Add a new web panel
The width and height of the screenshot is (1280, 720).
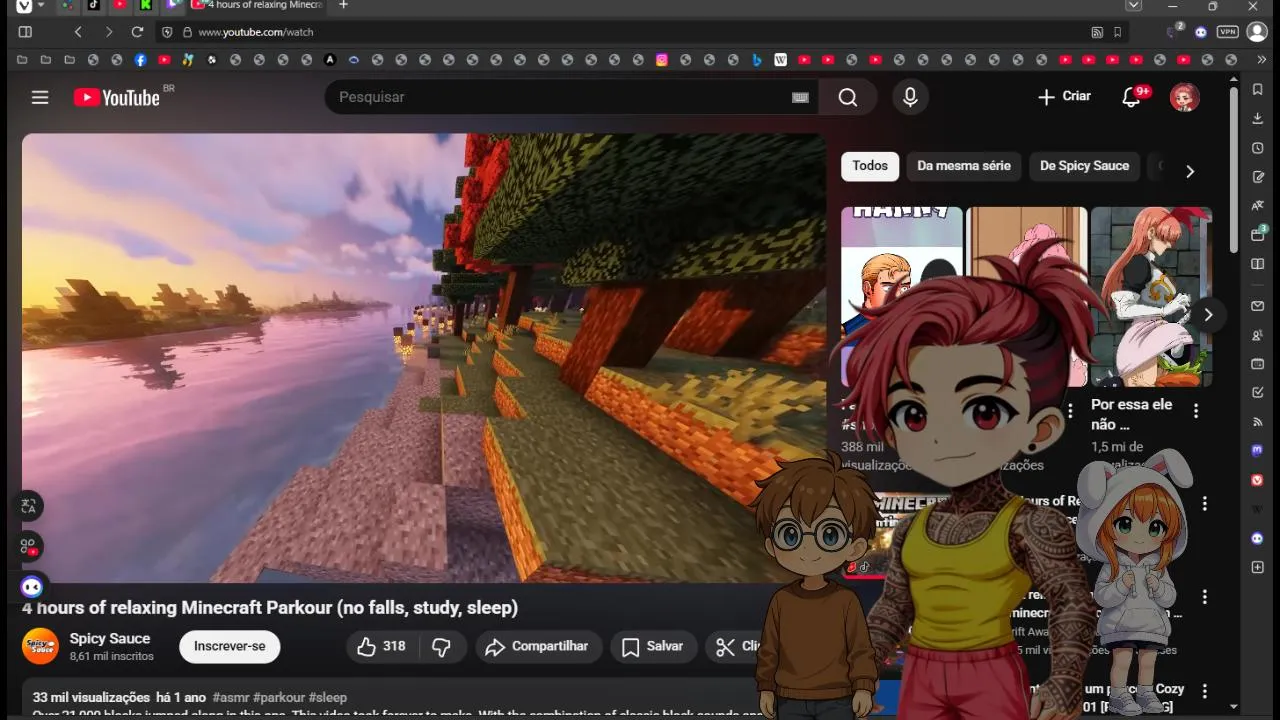pos(1258,568)
